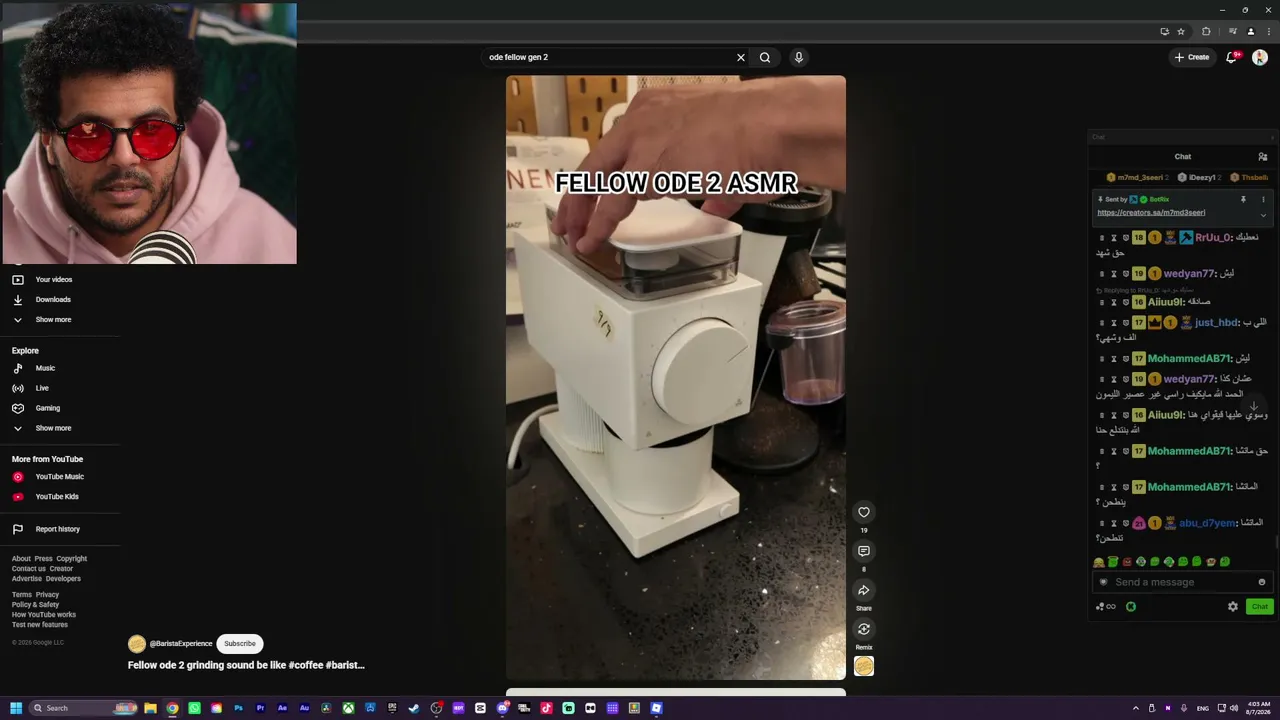Click the YouTube search magnifier button

pos(765,57)
